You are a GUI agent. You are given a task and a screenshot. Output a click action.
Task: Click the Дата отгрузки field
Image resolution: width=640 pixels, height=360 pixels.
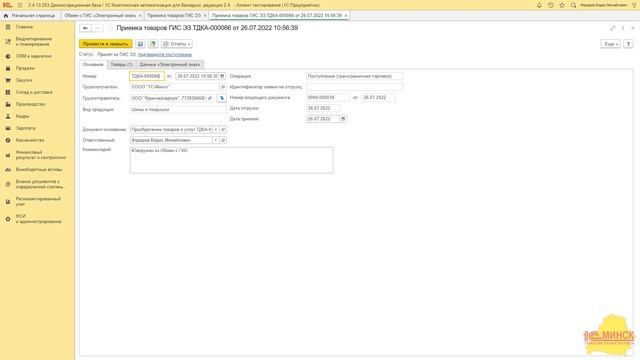tap(323, 108)
